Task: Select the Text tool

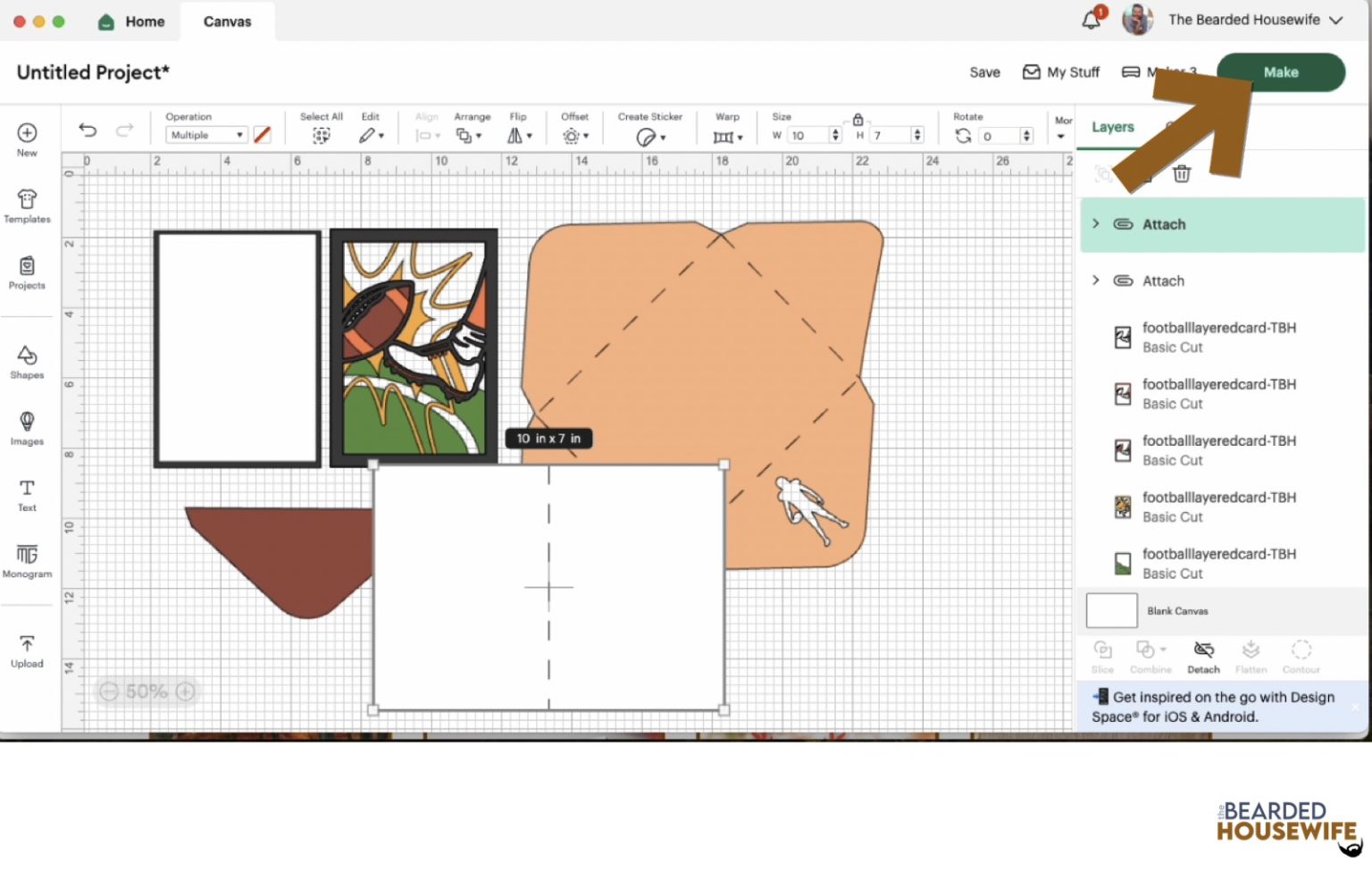Action: coord(27,494)
